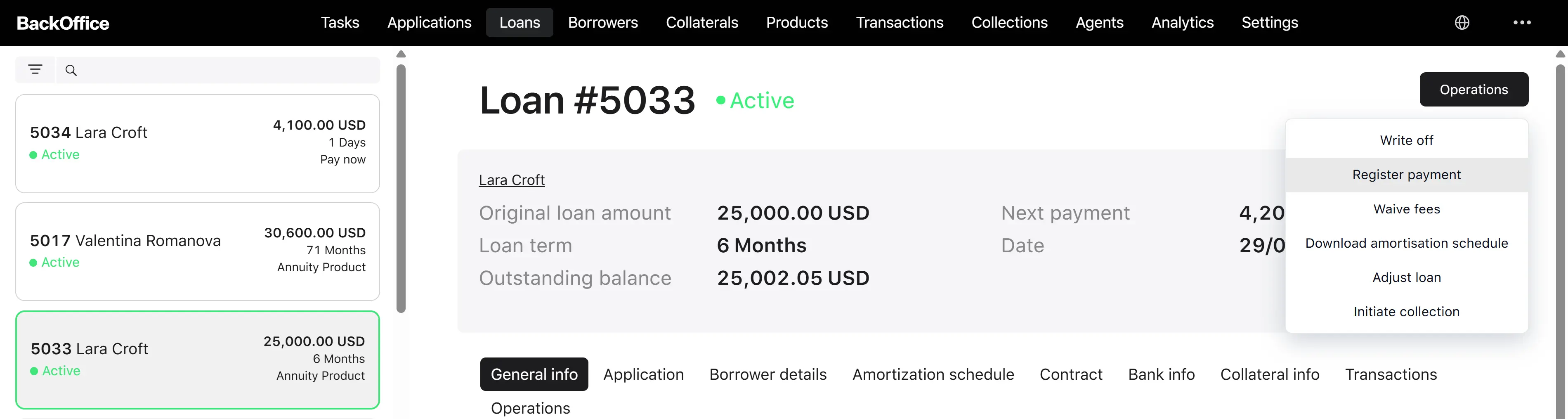Image resolution: width=1568 pixels, height=419 pixels.
Task: Click the BackOffice logo
Action: 63,23
